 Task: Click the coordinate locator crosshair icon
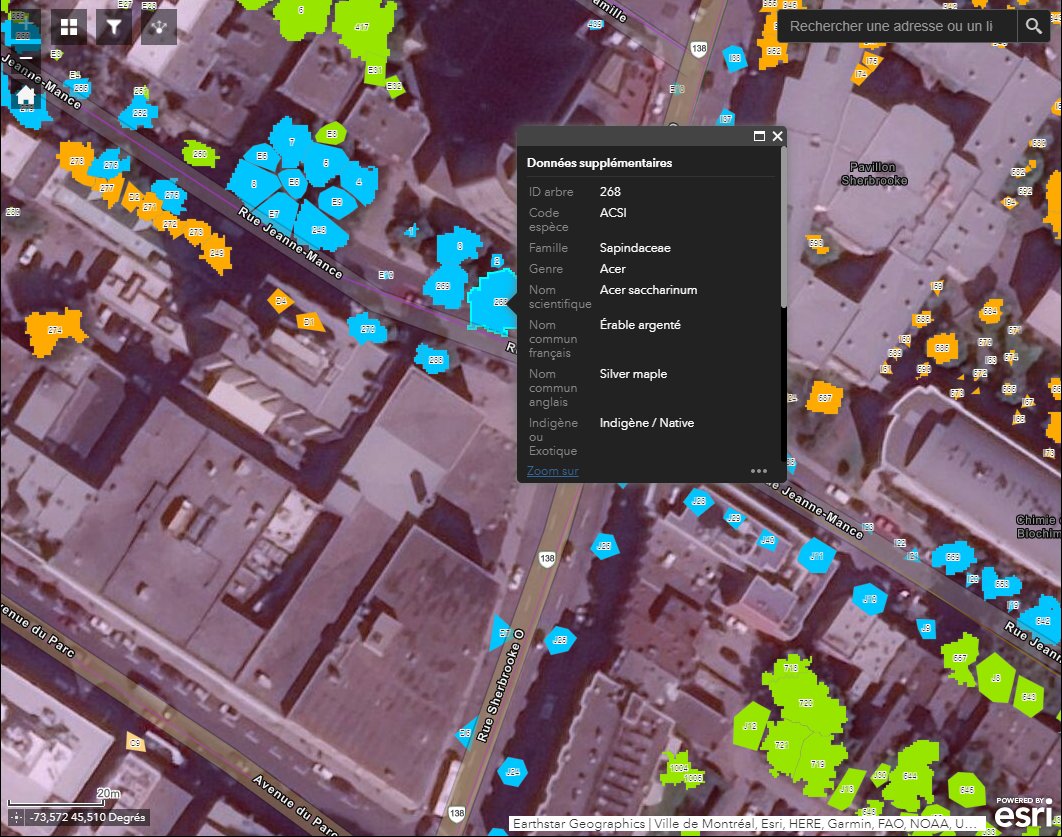tap(16, 817)
